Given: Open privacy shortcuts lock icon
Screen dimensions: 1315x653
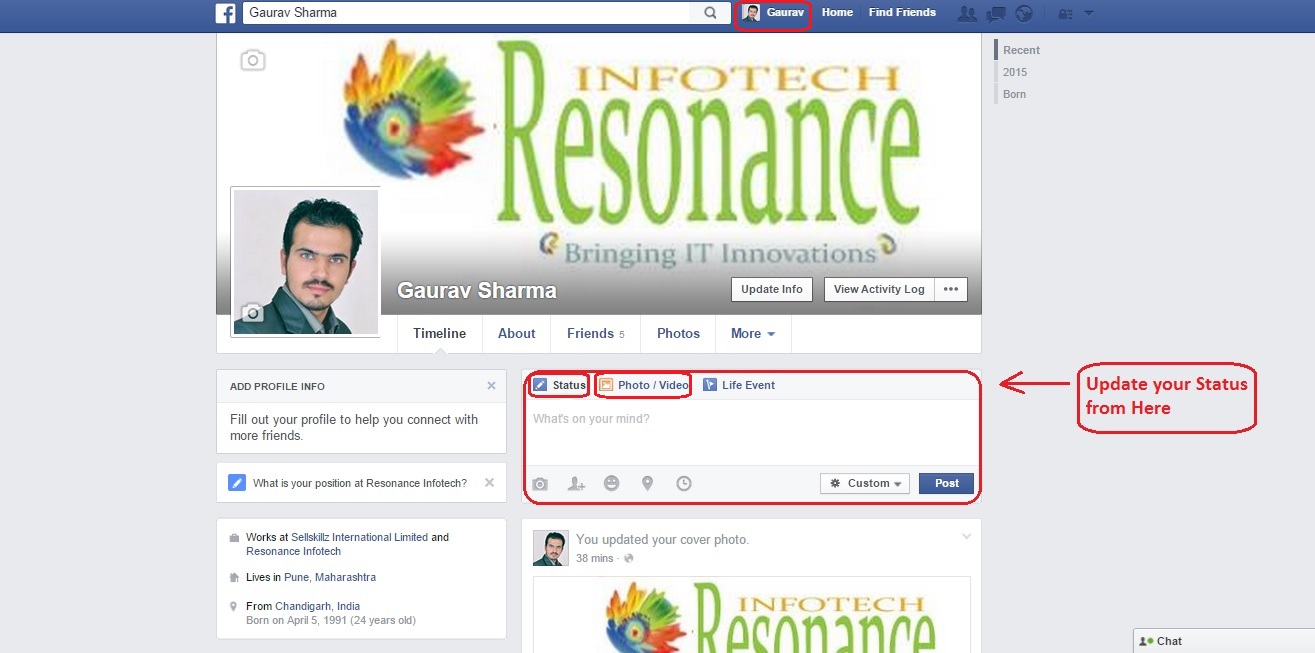Looking at the screenshot, I should pyautogui.click(x=1065, y=14).
